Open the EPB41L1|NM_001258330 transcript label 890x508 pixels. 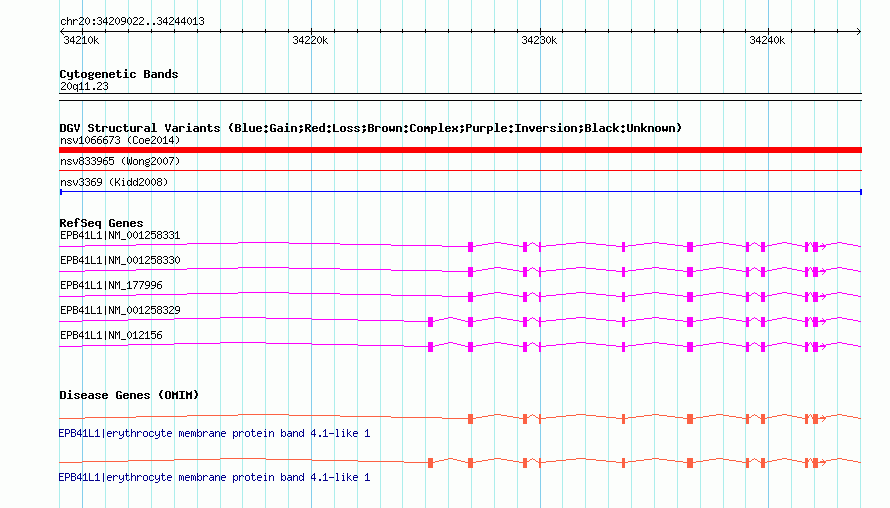[x=120, y=260]
